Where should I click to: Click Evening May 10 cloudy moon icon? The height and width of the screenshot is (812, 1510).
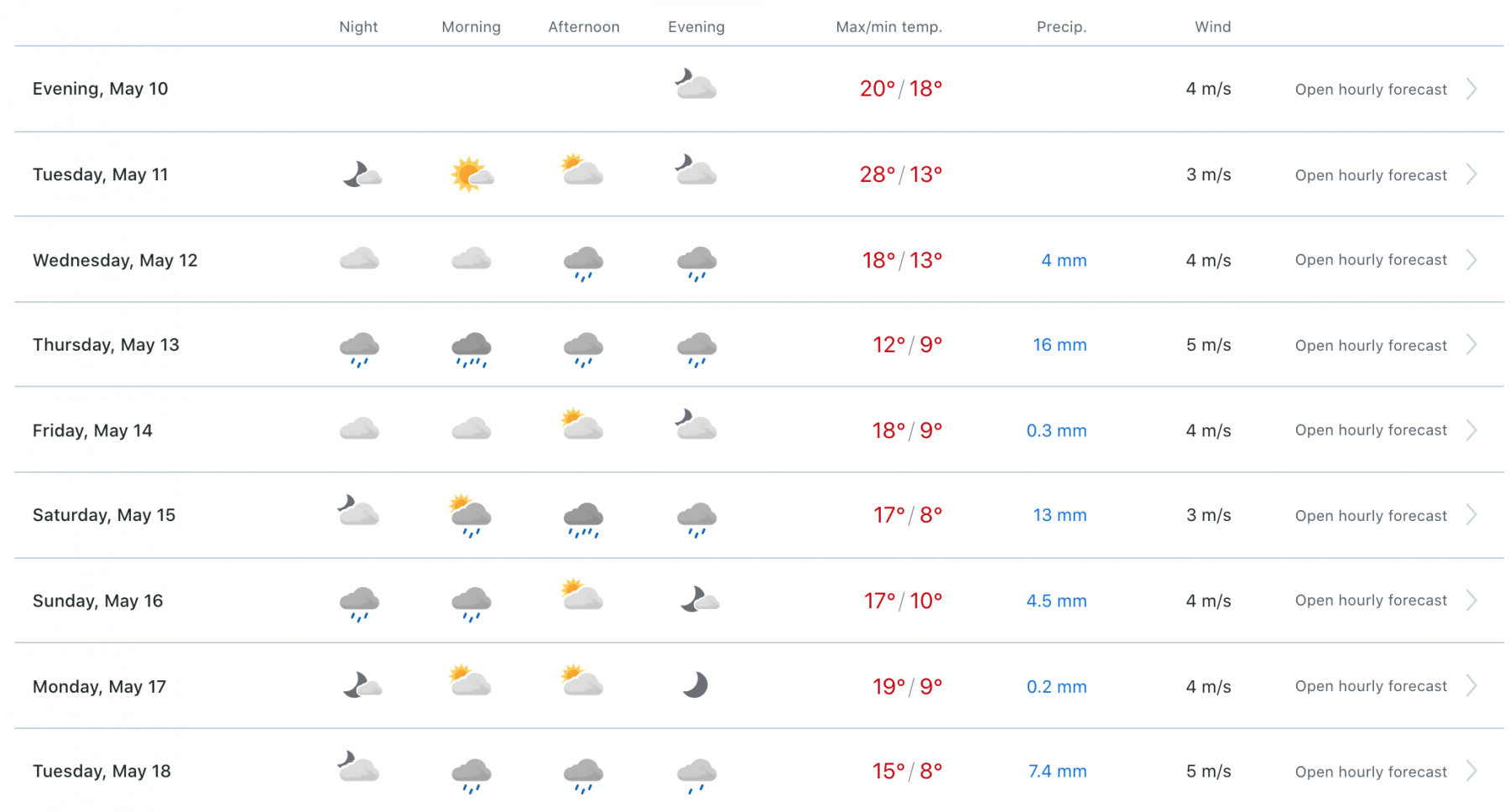695,85
